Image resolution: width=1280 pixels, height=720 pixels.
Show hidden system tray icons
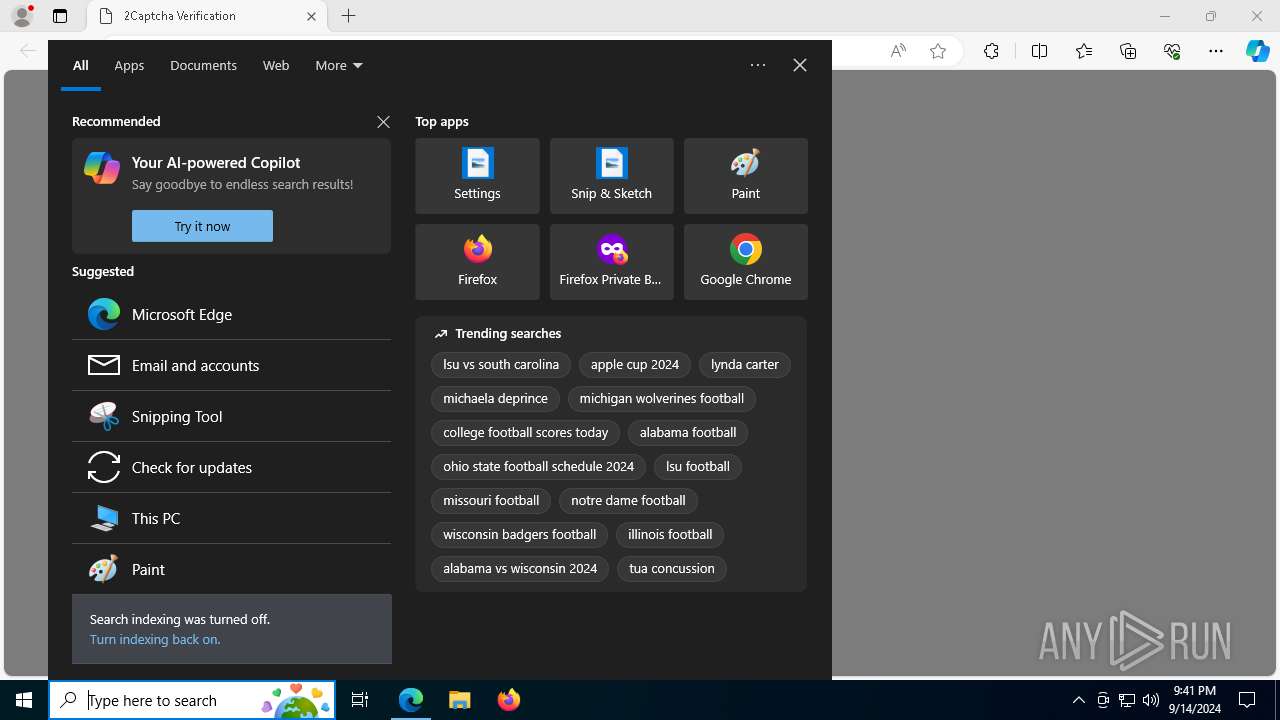point(1078,700)
